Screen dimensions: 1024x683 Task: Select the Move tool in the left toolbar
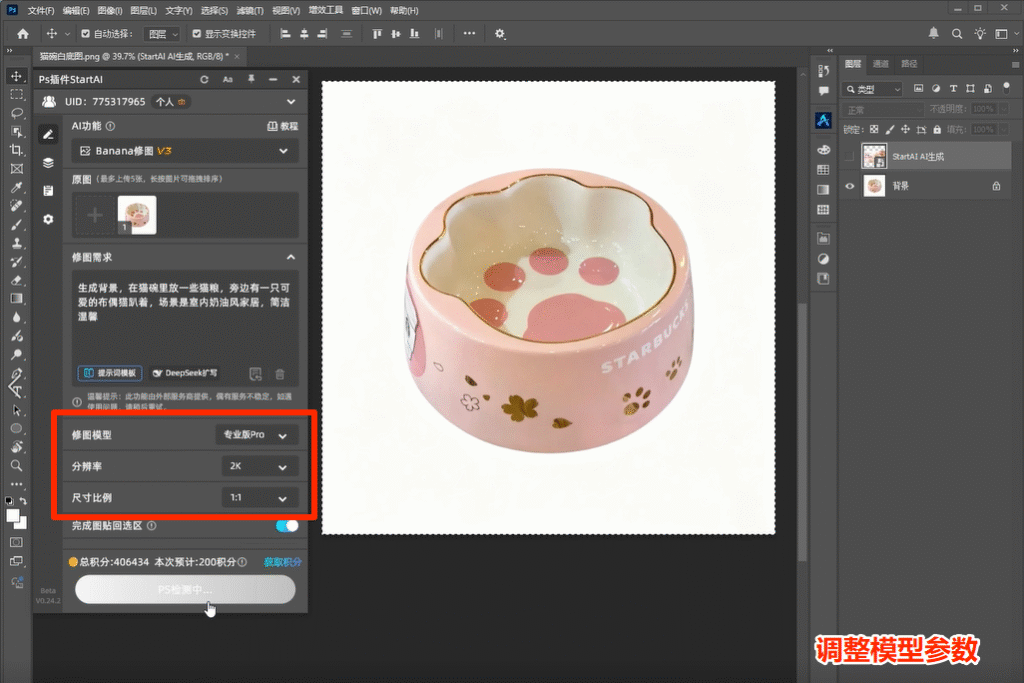16,76
